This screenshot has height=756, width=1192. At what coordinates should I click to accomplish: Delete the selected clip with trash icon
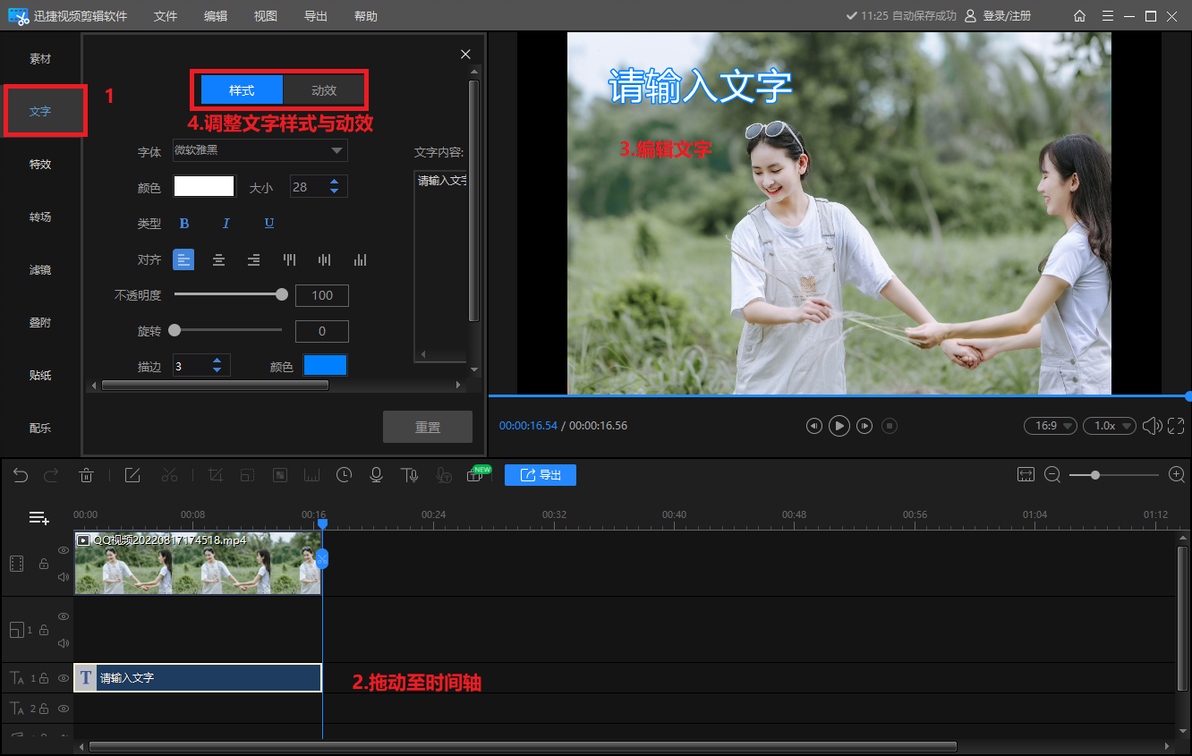point(86,475)
